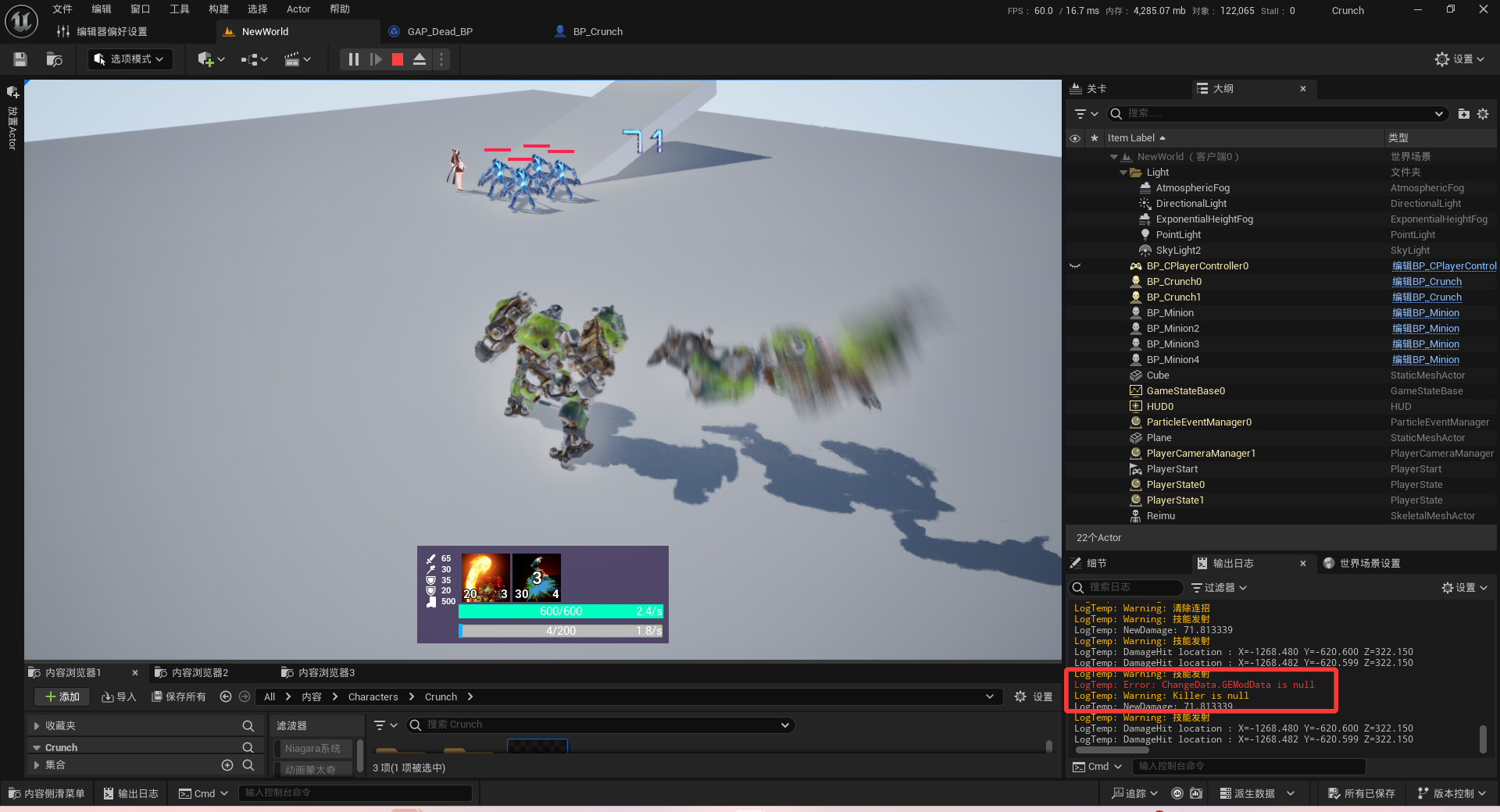Open the 文件 menu
This screenshot has width=1500, height=812.
click(x=62, y=9)
